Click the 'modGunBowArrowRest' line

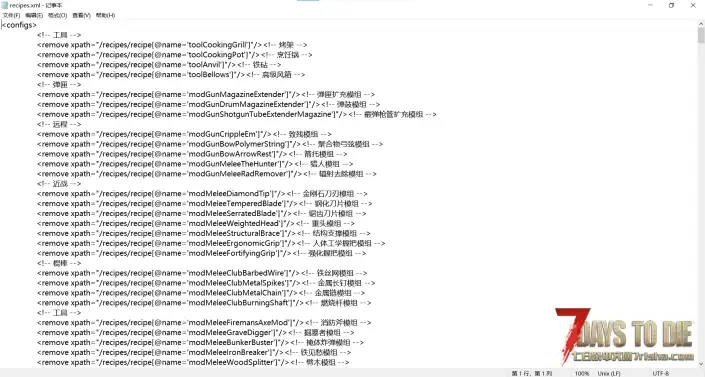point(192,154)
